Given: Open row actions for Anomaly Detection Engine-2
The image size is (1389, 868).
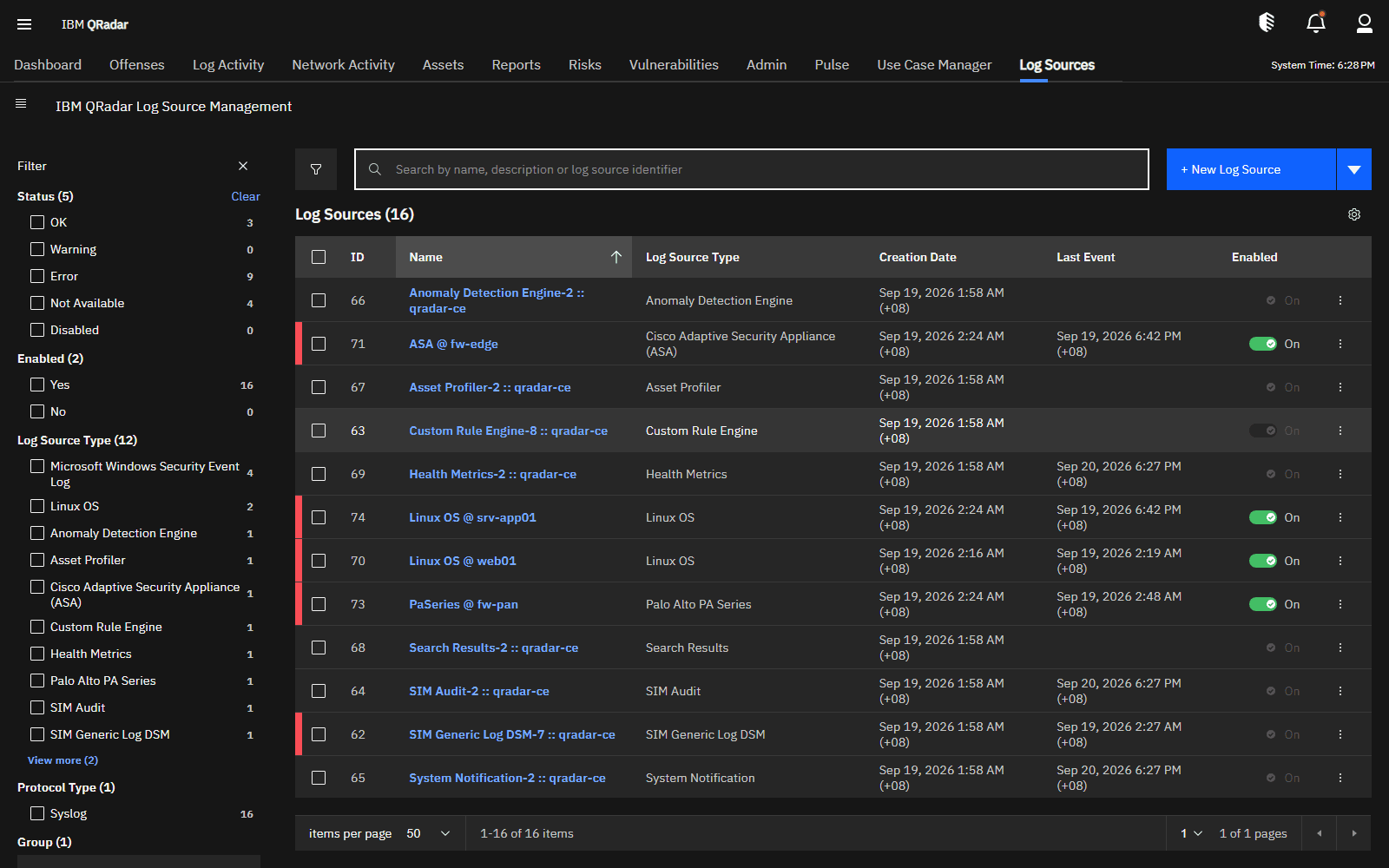Looking at the screenshot, I should point(1340,300).
